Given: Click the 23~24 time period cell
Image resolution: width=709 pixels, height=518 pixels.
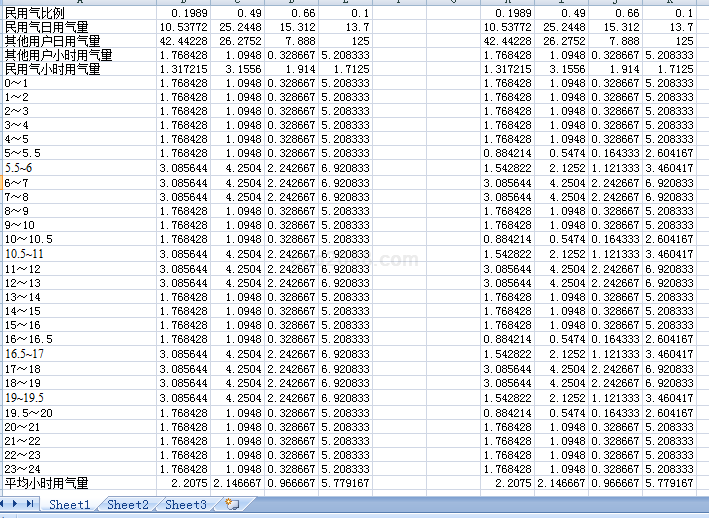Looking at the screenshot, I should 23,469.
